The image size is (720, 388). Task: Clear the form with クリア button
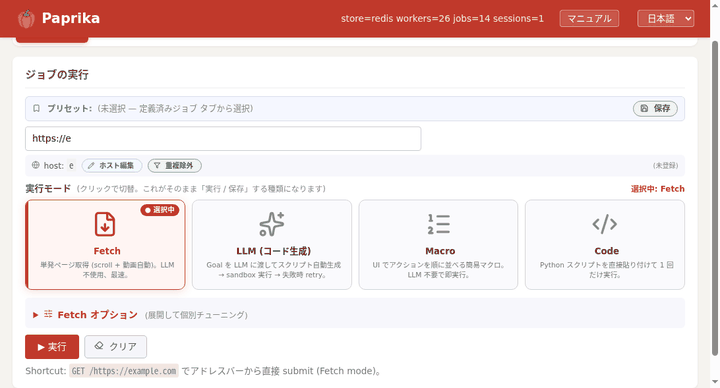116,347
